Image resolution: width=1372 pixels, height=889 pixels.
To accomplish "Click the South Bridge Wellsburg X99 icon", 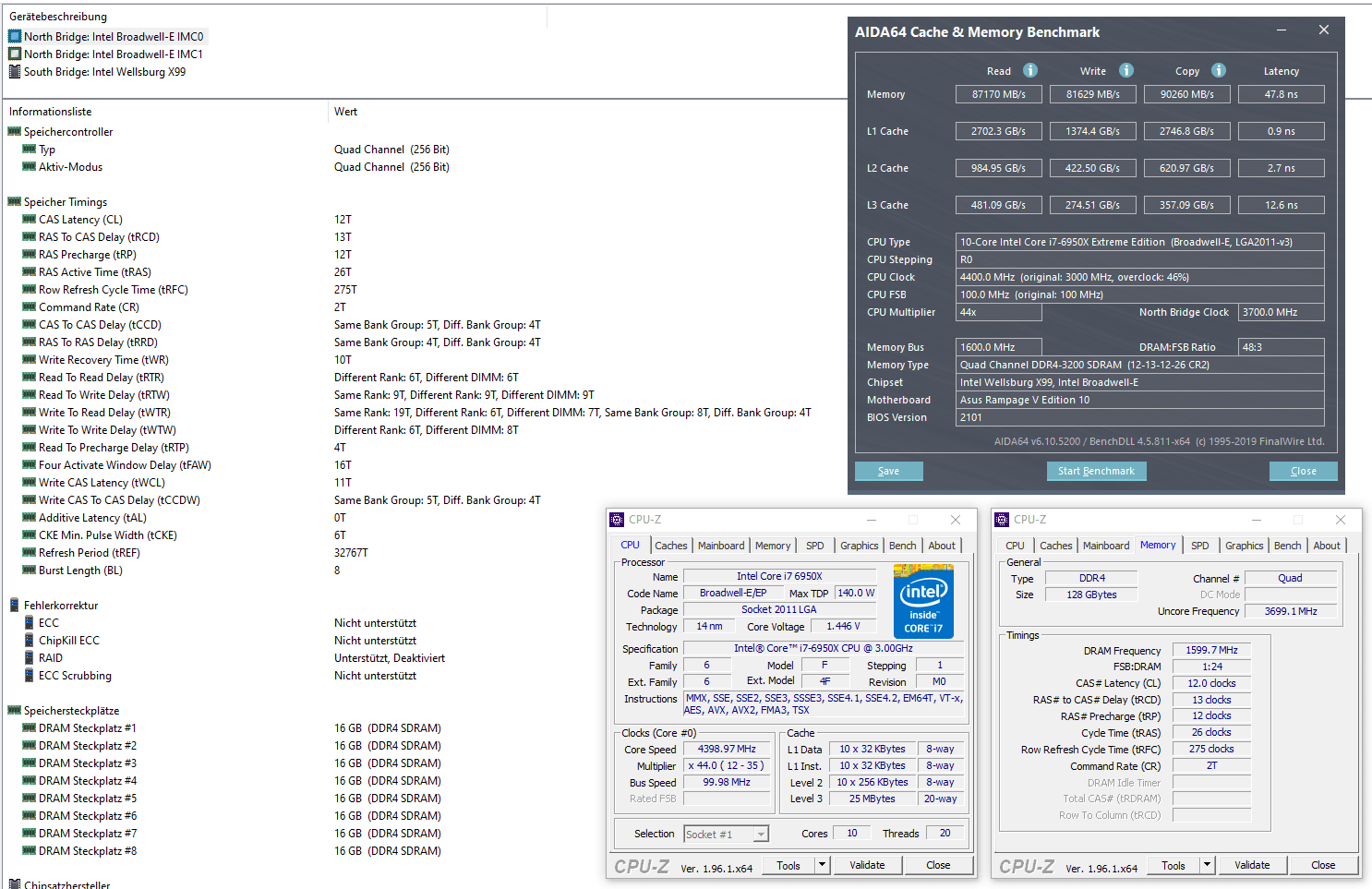I will pos(15,71).
